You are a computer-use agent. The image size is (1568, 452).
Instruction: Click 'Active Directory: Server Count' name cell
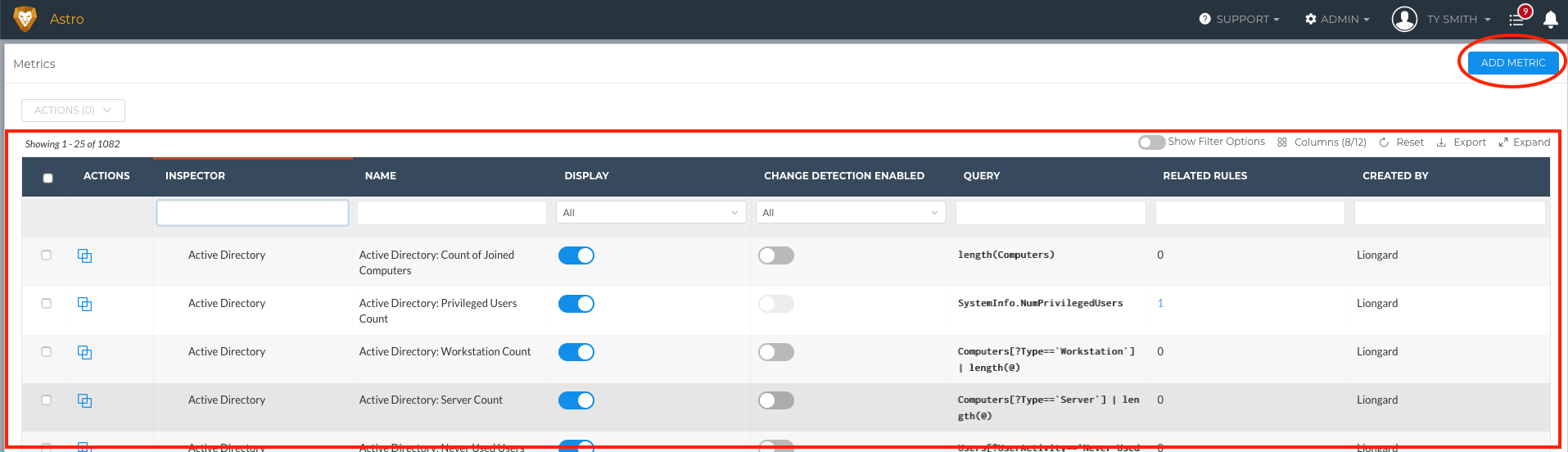(x=431, y=400)
